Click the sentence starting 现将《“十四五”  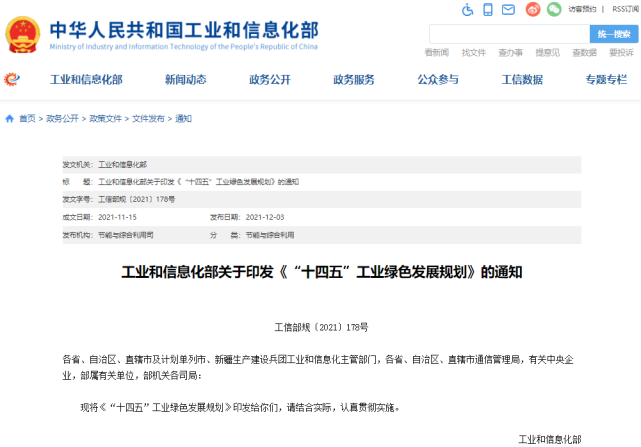[x=240, y=407]
